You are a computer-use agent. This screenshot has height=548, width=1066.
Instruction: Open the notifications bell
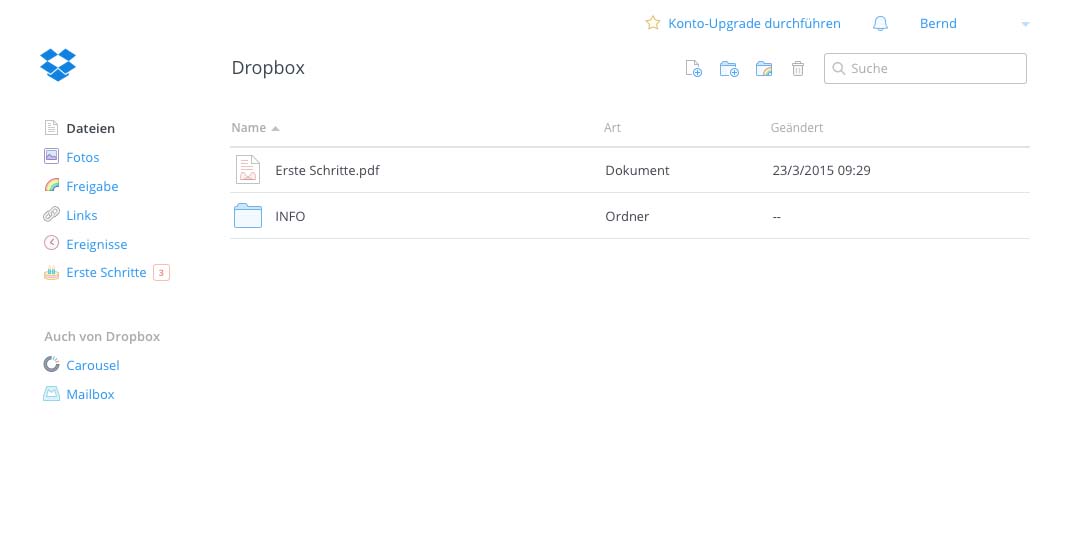pyautogui.click(x=880, y=24)
